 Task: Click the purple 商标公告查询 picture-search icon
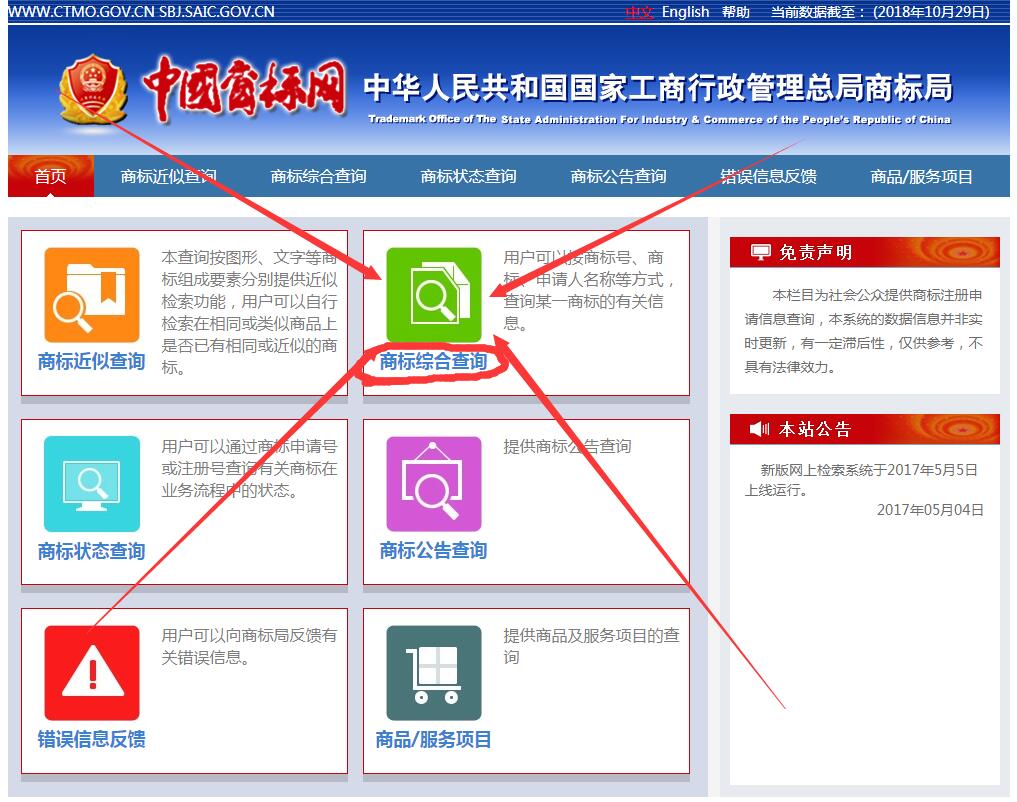click(434, 484)
